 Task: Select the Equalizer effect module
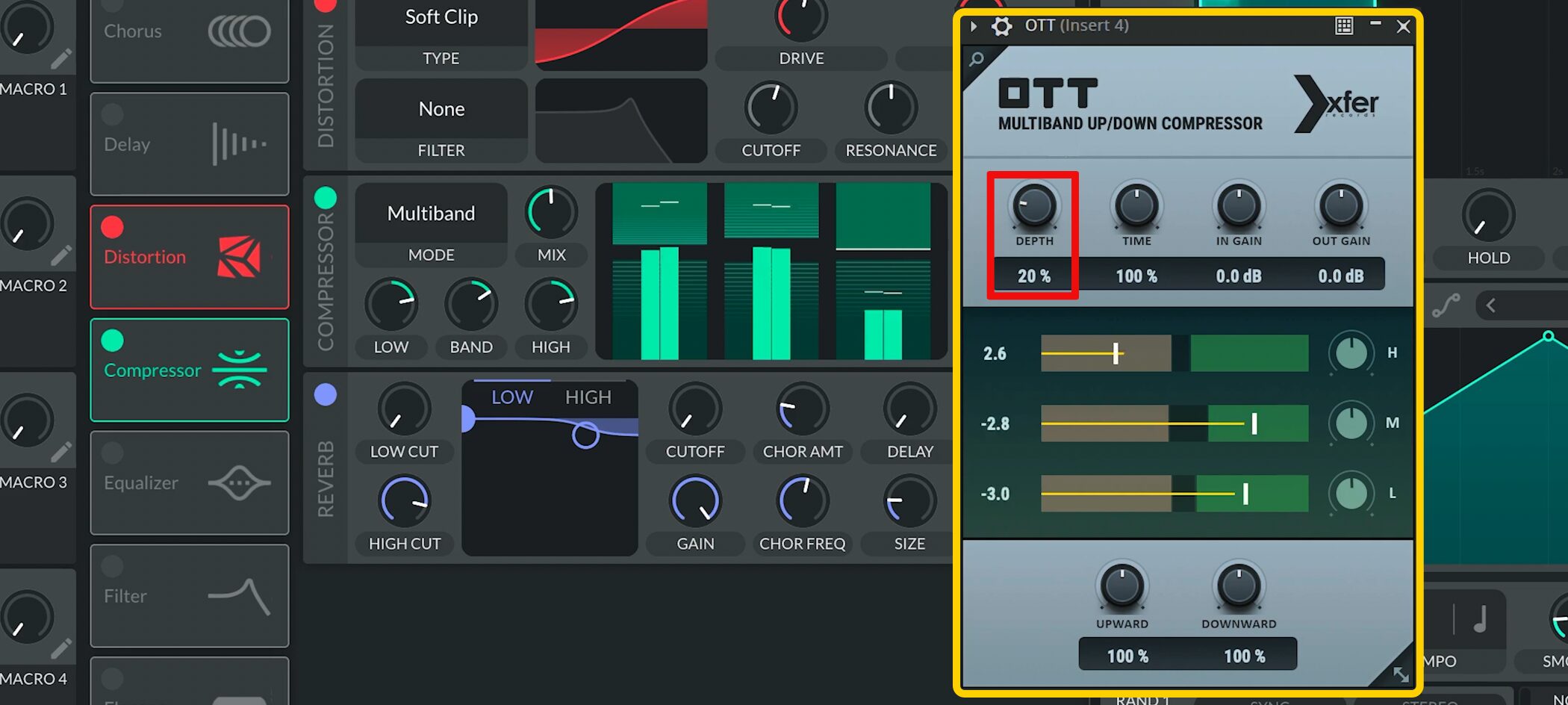click(x=190, y=483)
